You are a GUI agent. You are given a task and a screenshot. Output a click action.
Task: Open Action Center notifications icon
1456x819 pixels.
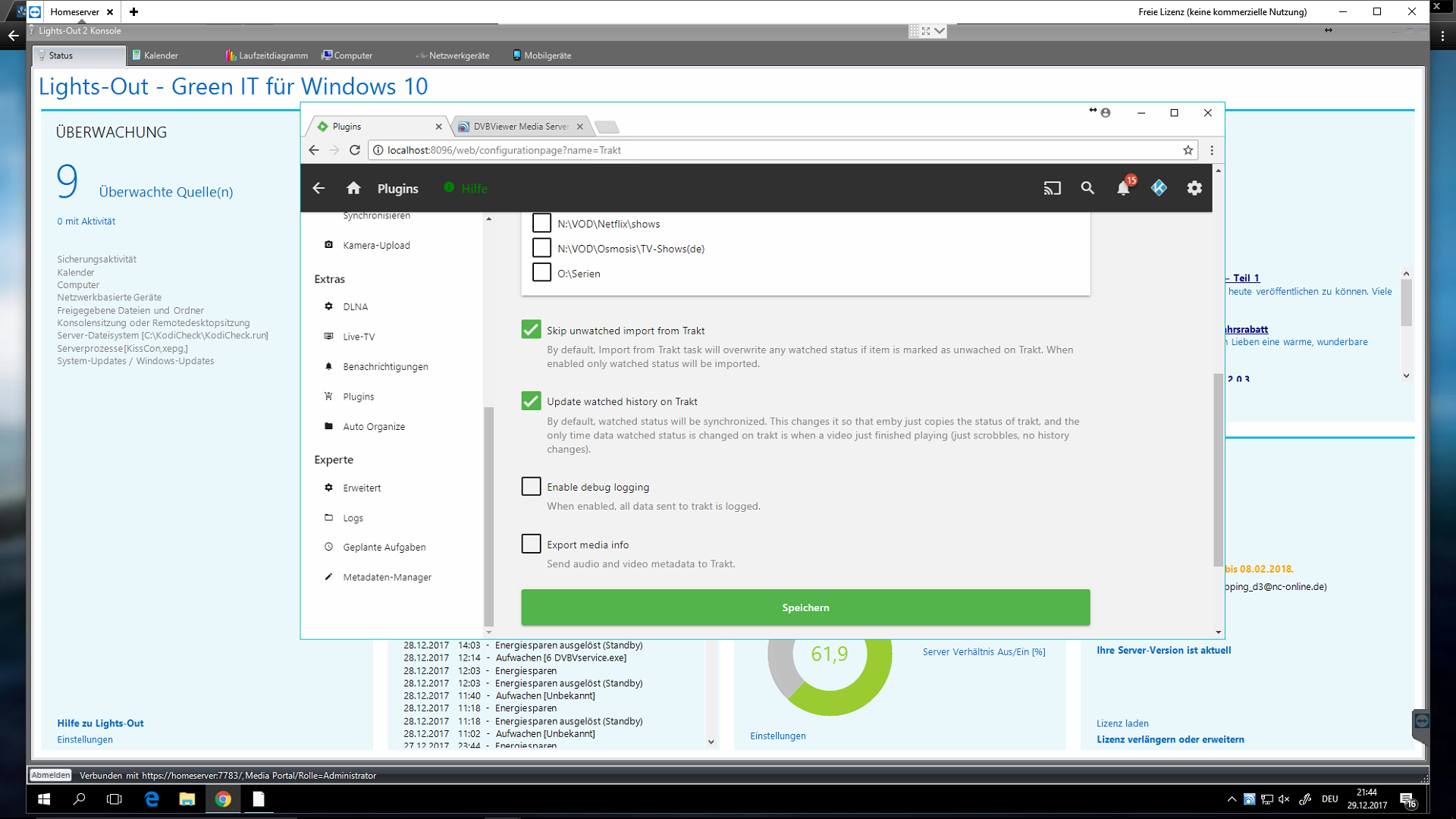coord(1407,799)
